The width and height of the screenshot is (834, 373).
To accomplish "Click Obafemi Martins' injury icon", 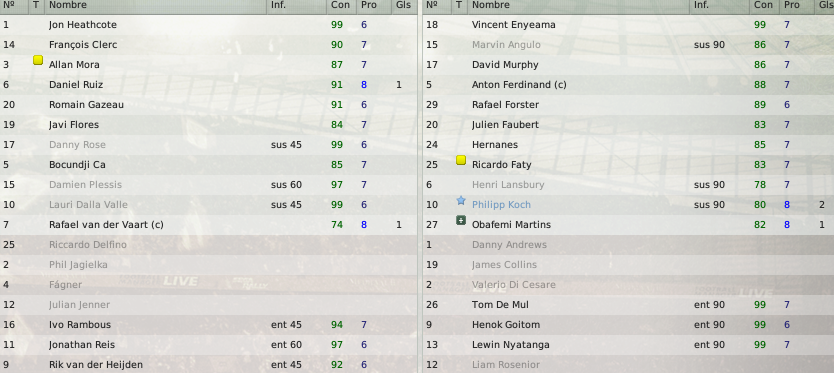I will pyautogui.click(x=461, y=220).
